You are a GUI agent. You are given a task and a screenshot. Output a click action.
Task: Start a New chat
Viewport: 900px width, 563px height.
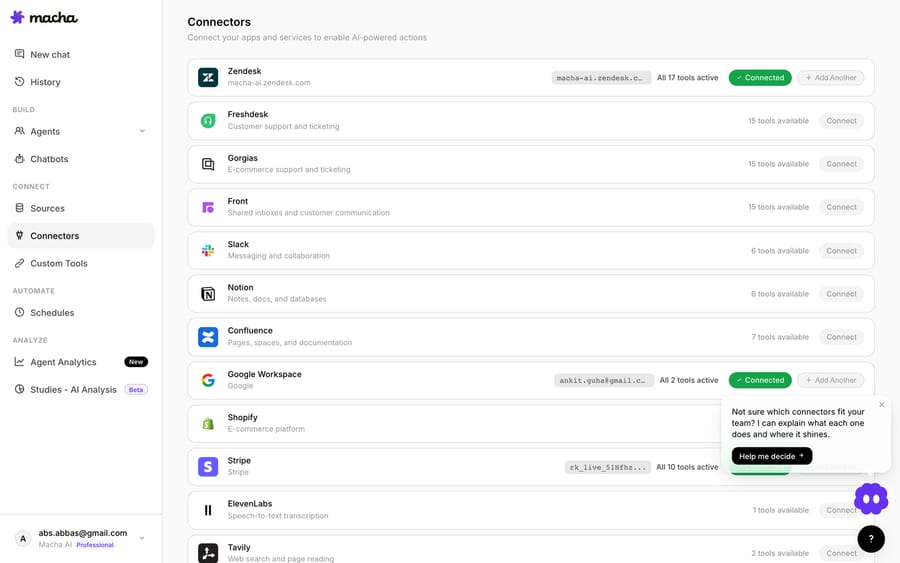(81, 55)
